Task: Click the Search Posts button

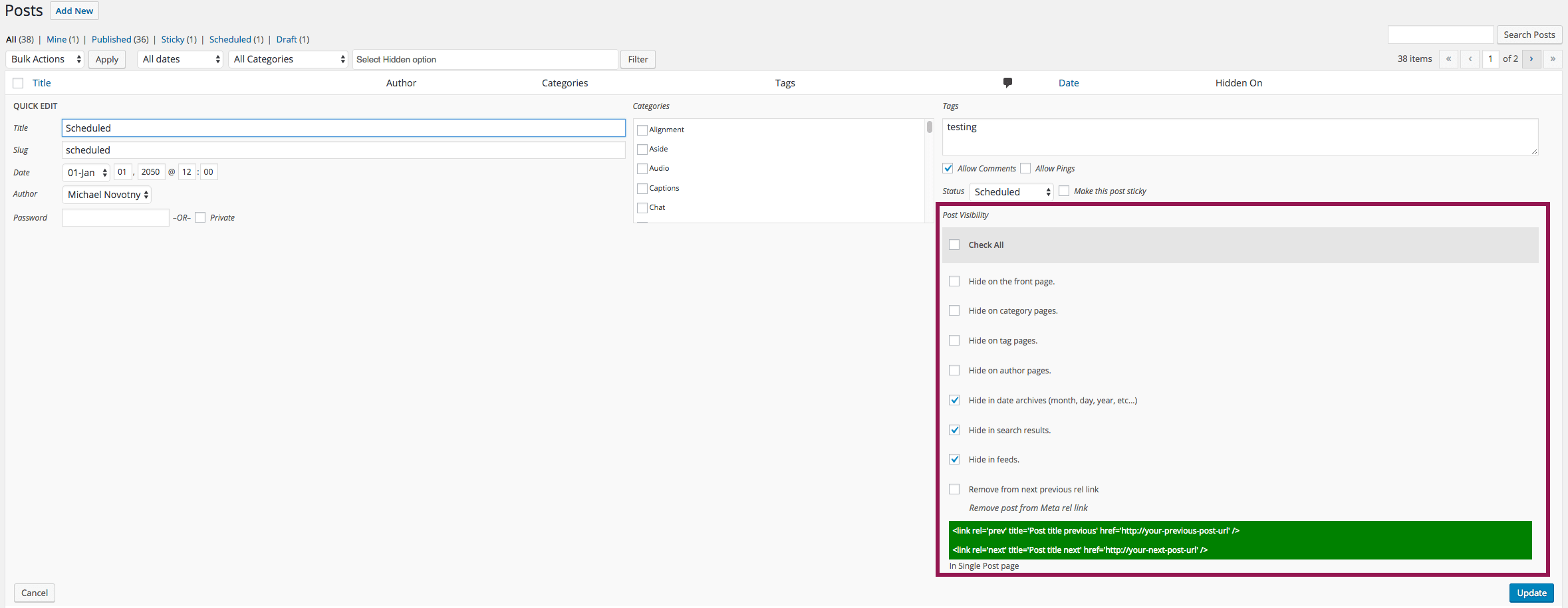Action: tap(1529, 35)
